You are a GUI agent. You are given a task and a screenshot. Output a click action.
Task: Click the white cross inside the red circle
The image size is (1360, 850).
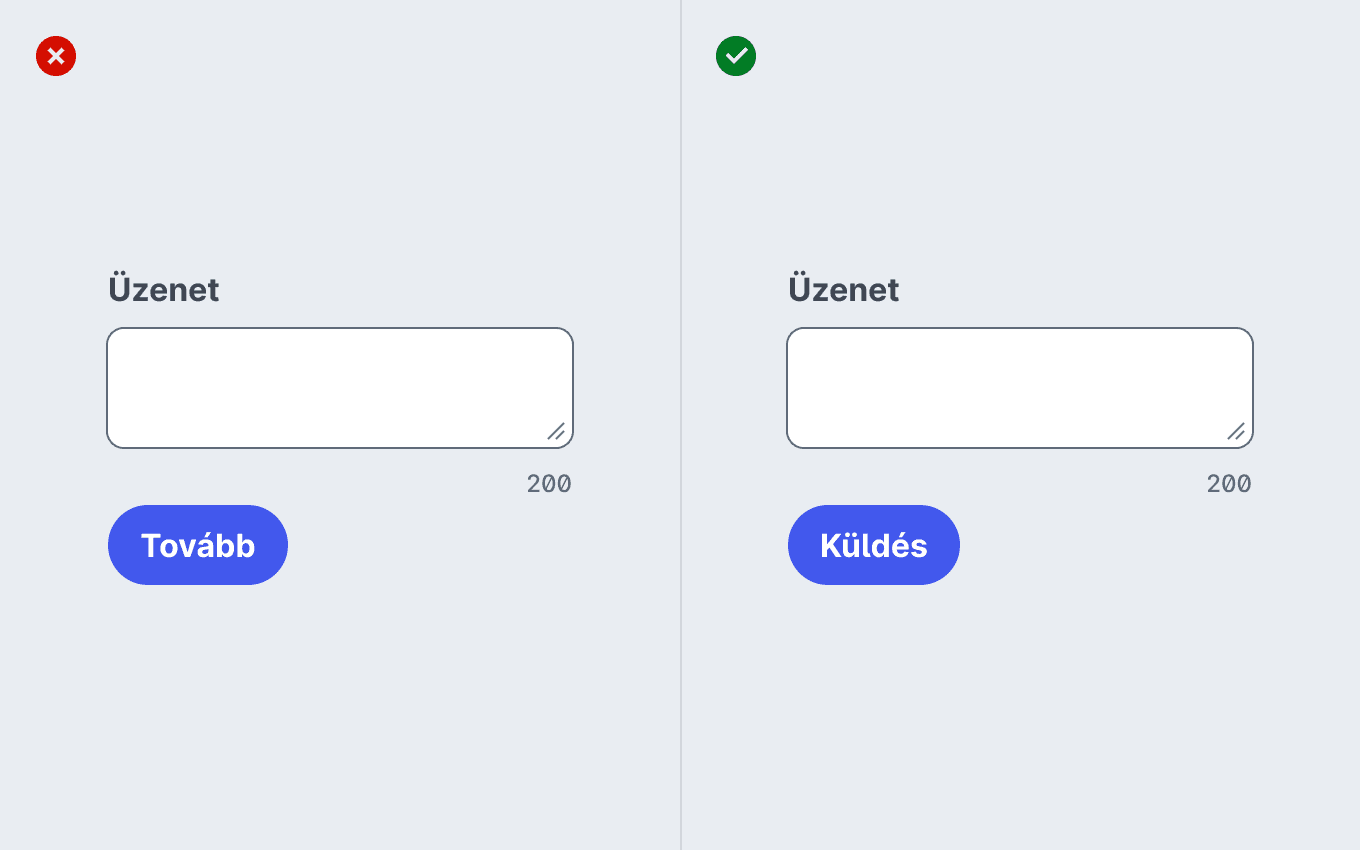click(56, 56)
